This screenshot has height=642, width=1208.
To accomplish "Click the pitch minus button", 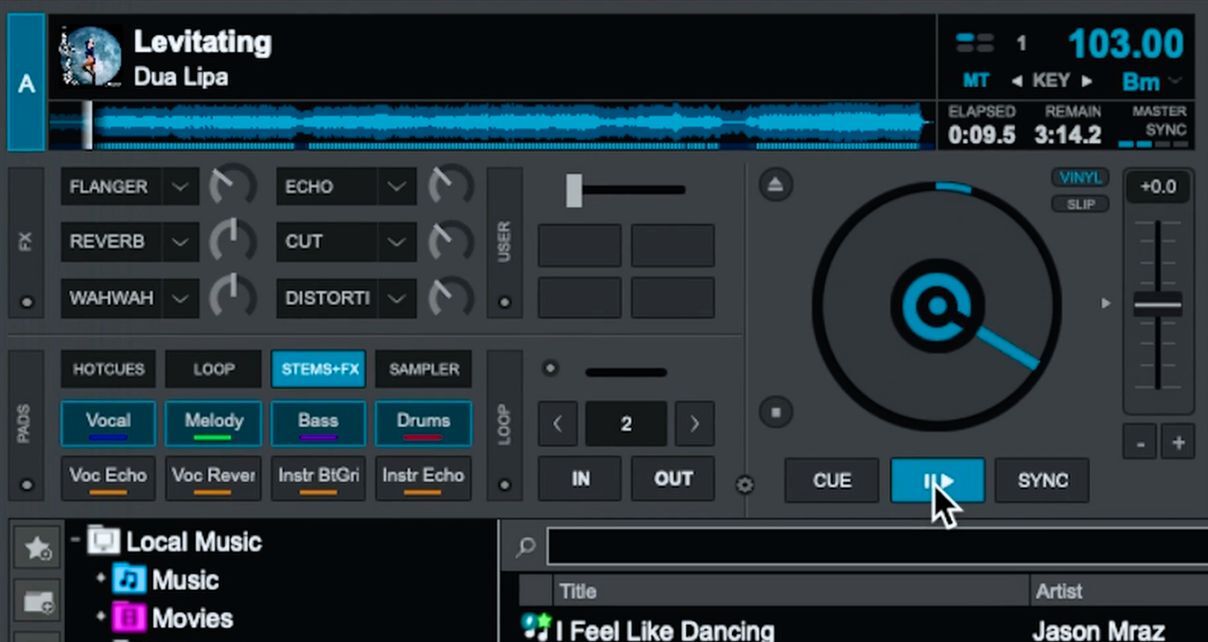I will coord(1139,442).
